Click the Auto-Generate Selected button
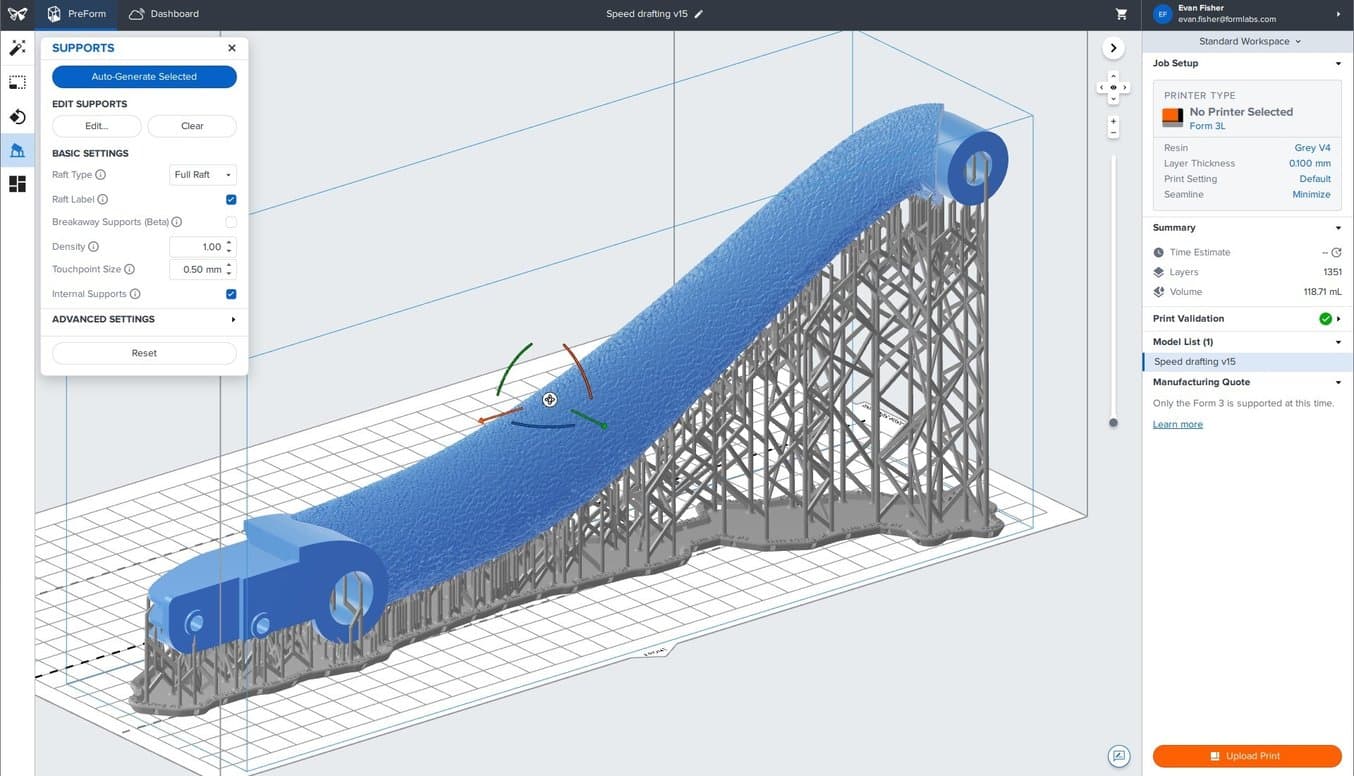This screenshot has height=776, width=1354. point(144,77)
